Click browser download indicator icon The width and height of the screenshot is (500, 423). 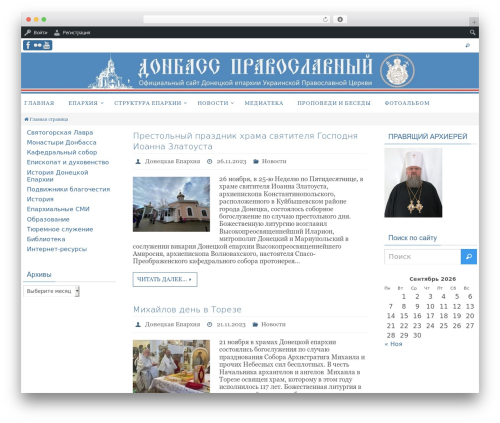(x=340, y=19)
